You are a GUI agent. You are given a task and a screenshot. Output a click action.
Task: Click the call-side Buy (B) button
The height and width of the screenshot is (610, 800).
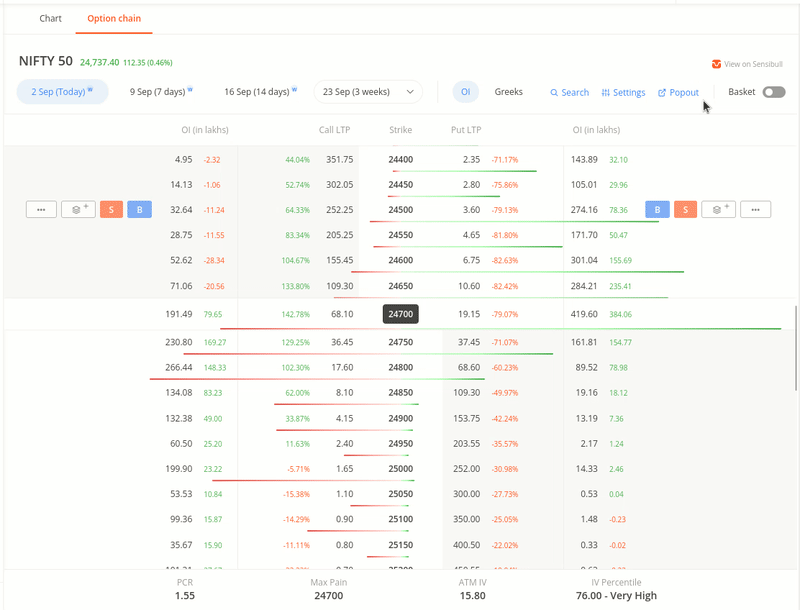click(140, 210)
